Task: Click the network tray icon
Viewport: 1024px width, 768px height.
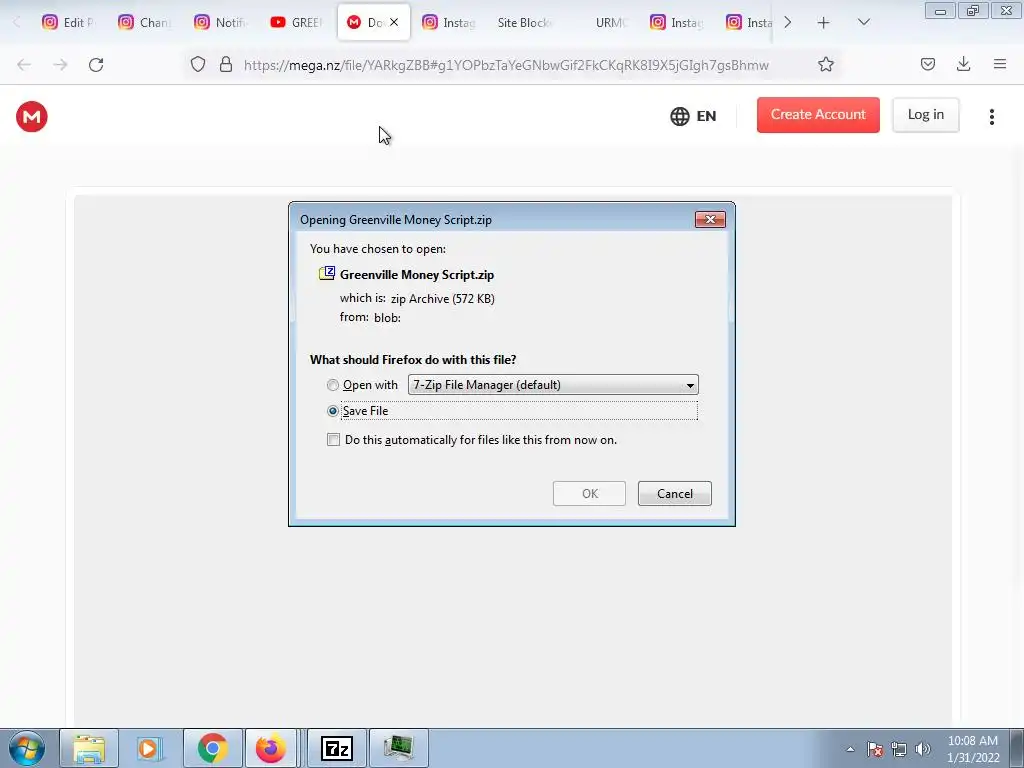Action: coord(899,749)
